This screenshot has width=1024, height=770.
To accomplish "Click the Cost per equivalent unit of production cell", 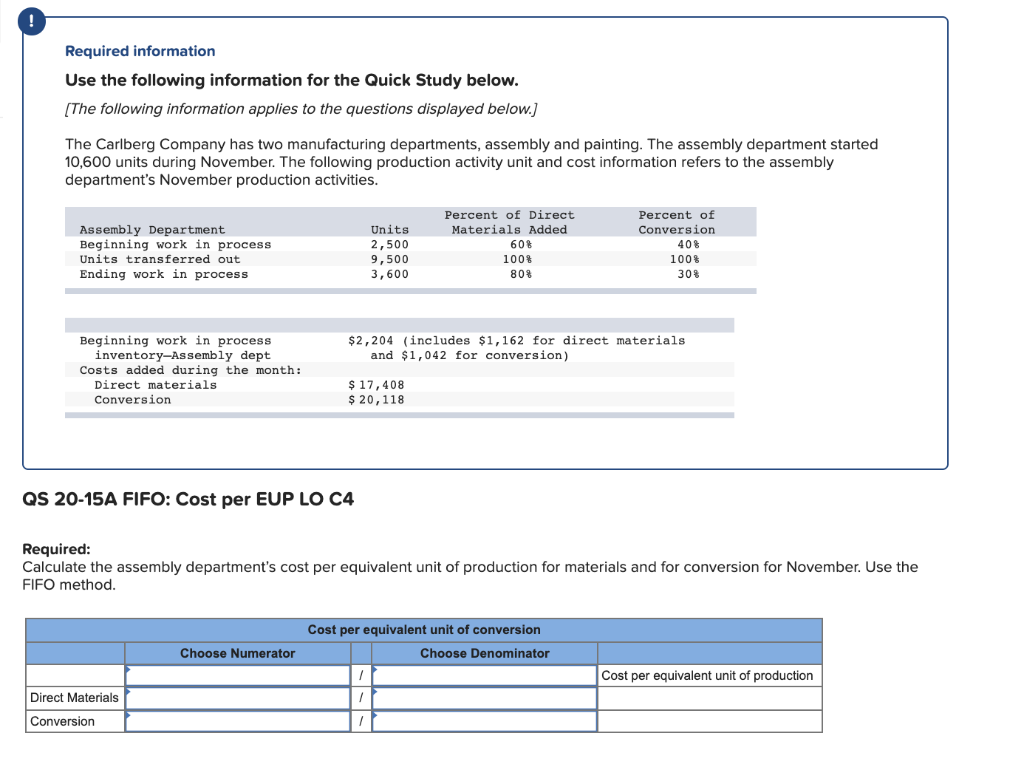I will (x=709, y=675).
